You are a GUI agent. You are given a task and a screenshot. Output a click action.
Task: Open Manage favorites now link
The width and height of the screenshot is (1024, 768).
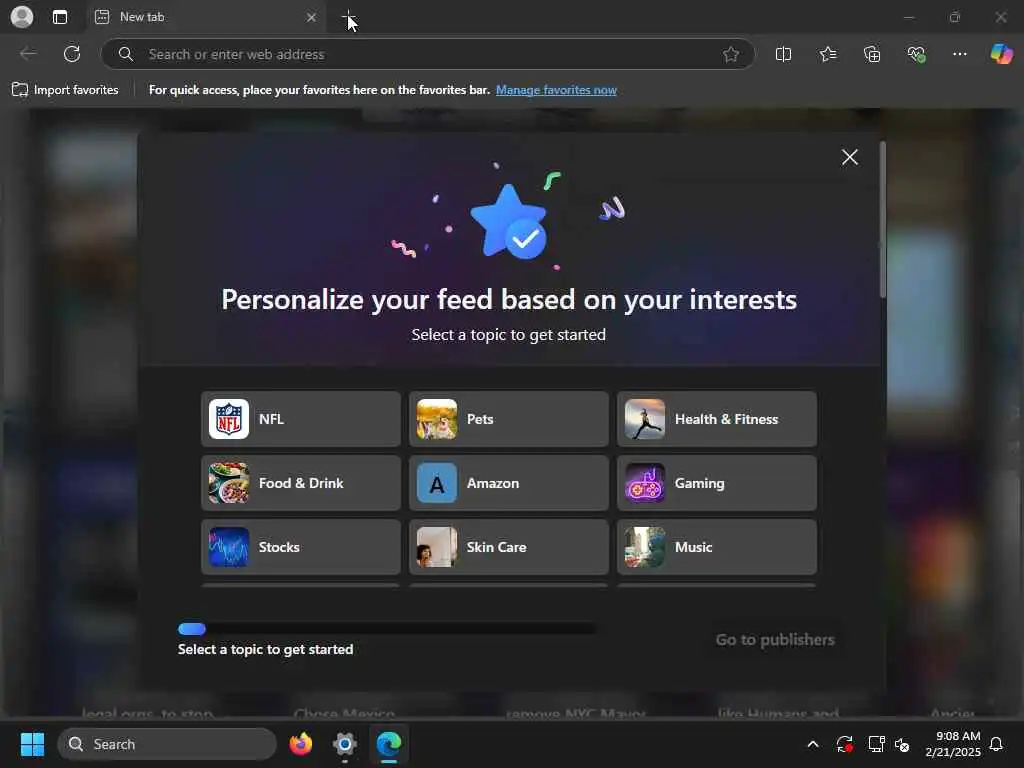pos(556,90)
